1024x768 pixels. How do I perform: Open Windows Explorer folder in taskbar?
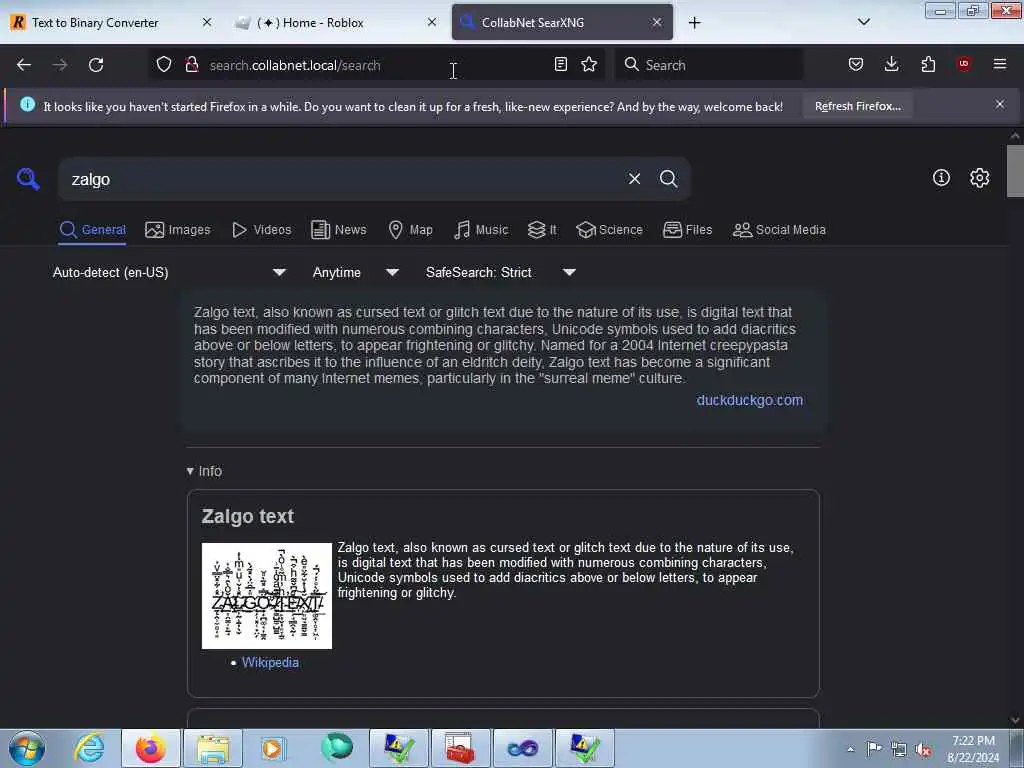coord(213,748)
